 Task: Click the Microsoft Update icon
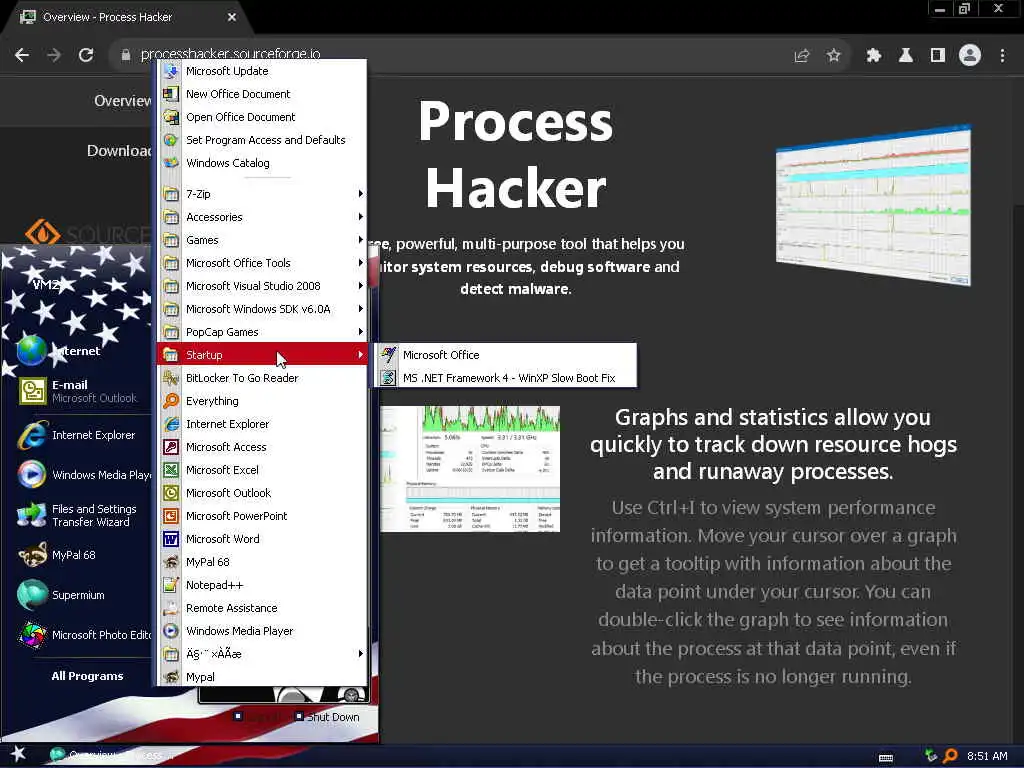click(x=171, y=71)
